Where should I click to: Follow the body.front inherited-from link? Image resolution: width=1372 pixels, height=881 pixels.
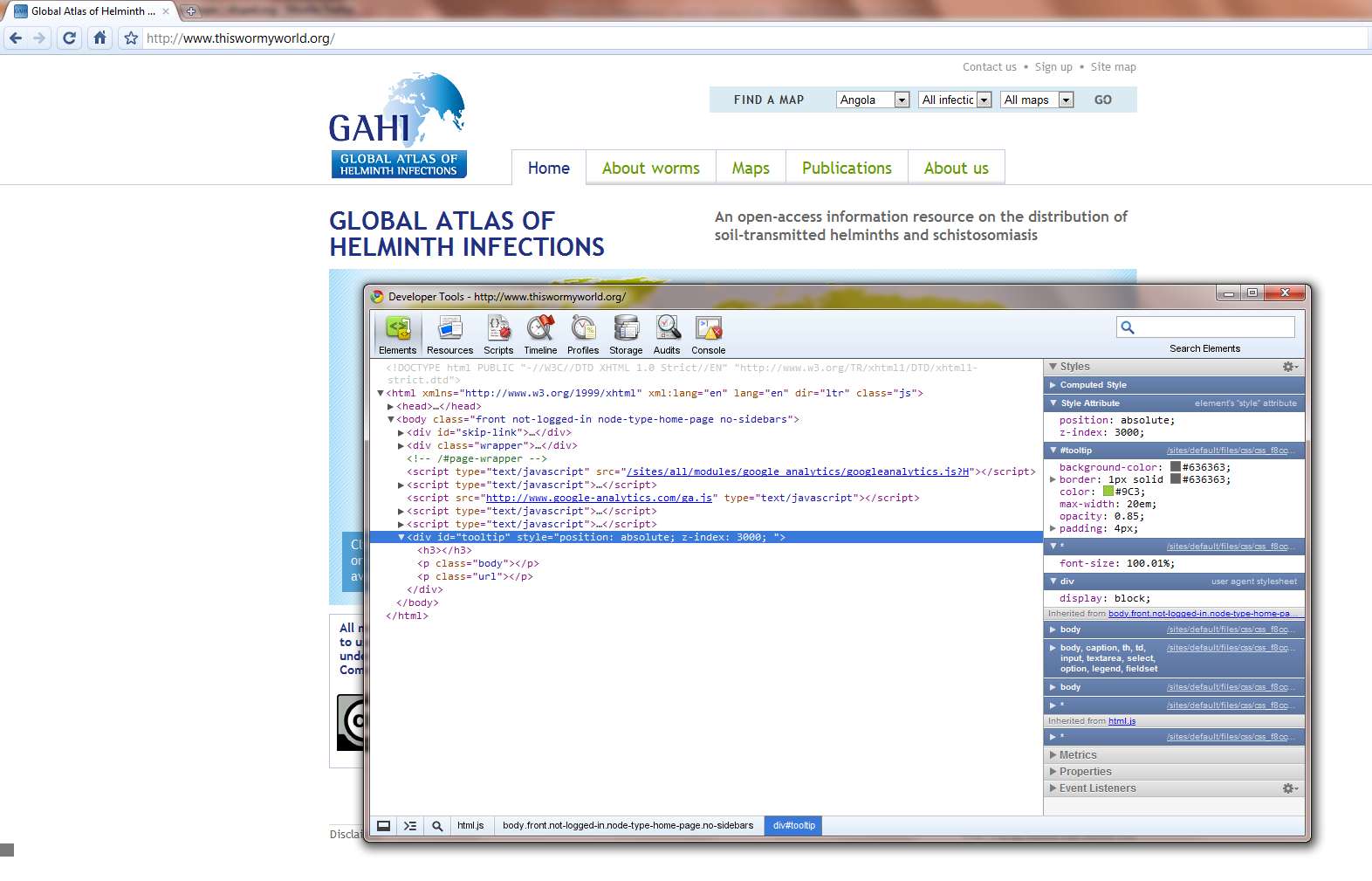1200,614
